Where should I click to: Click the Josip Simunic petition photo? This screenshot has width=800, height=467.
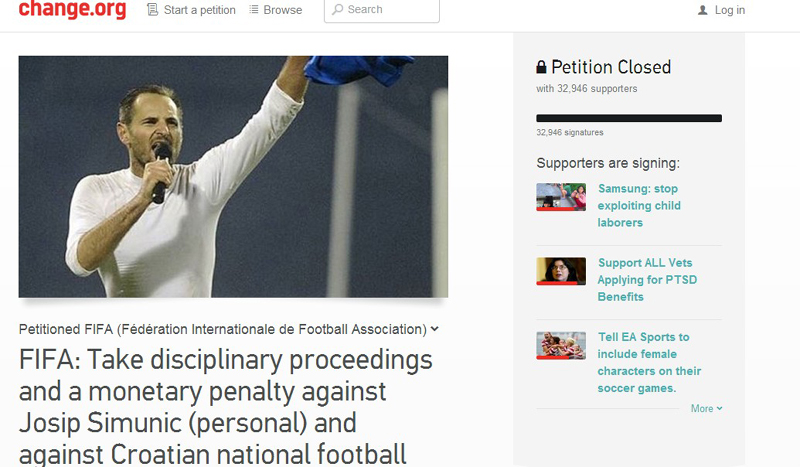[x=233, y=177]
